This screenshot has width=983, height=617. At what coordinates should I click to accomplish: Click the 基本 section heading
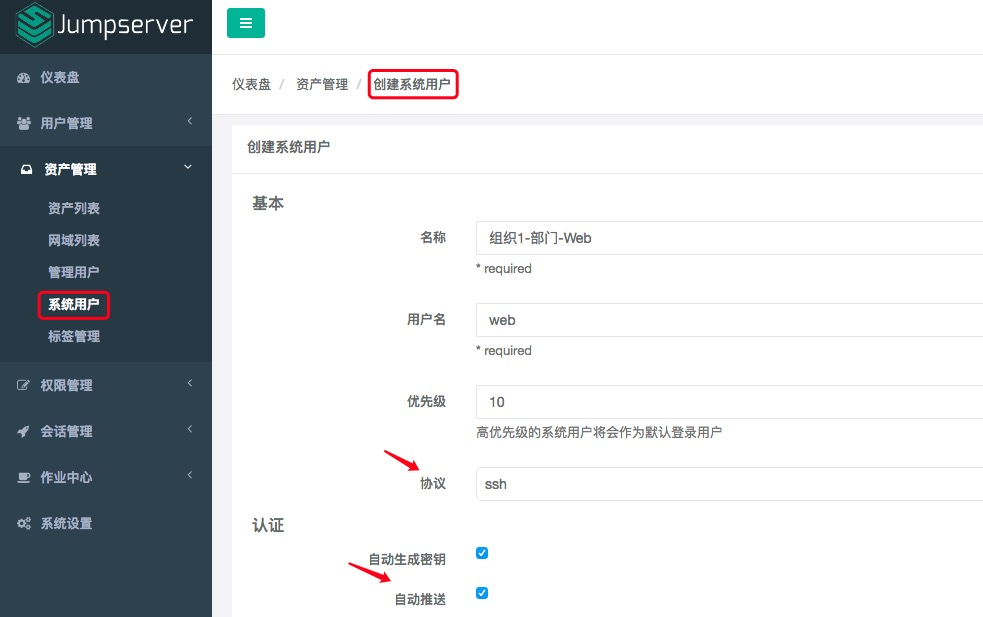click(268, 204)
